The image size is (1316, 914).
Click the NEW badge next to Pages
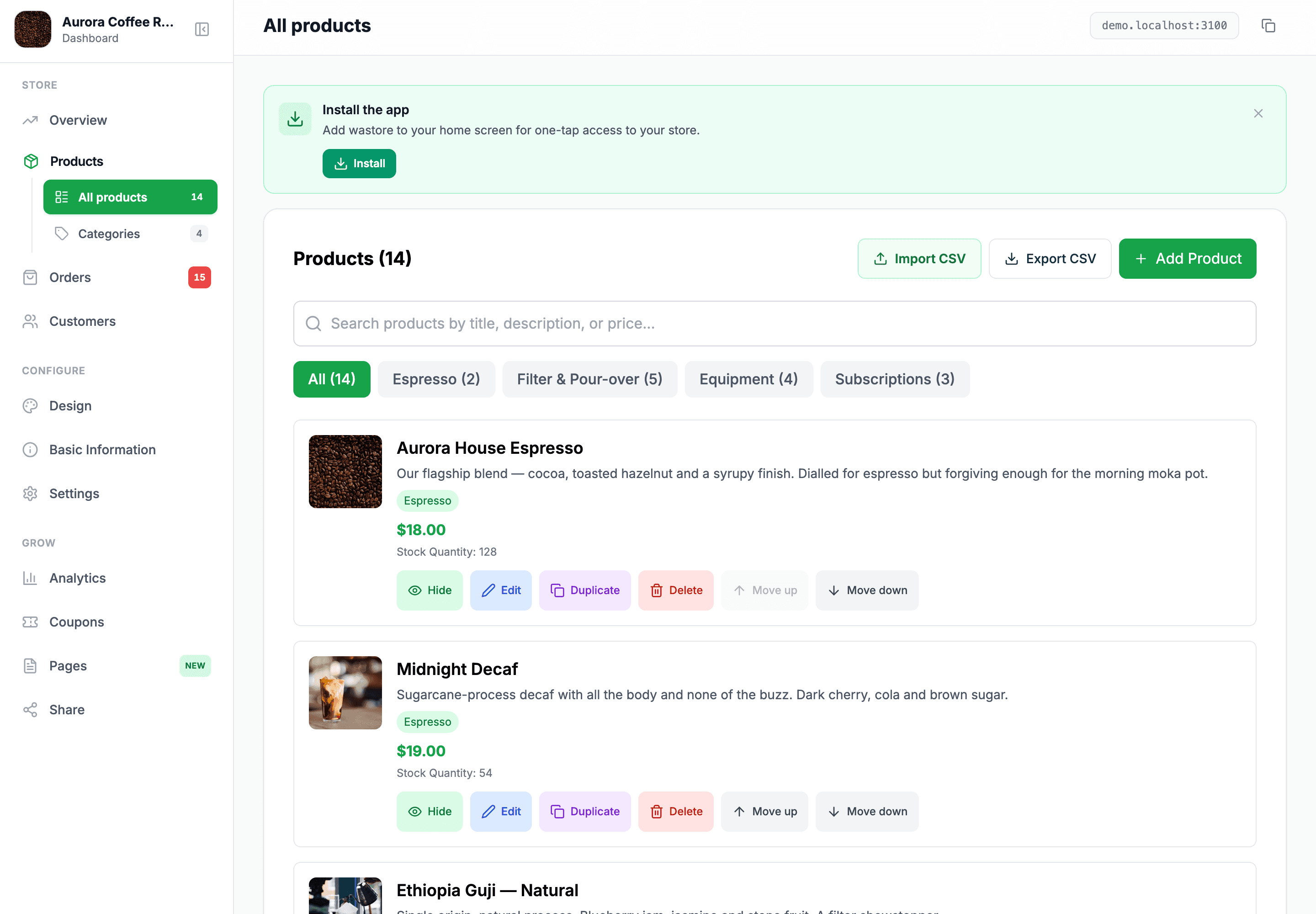(x=195, y=666)
